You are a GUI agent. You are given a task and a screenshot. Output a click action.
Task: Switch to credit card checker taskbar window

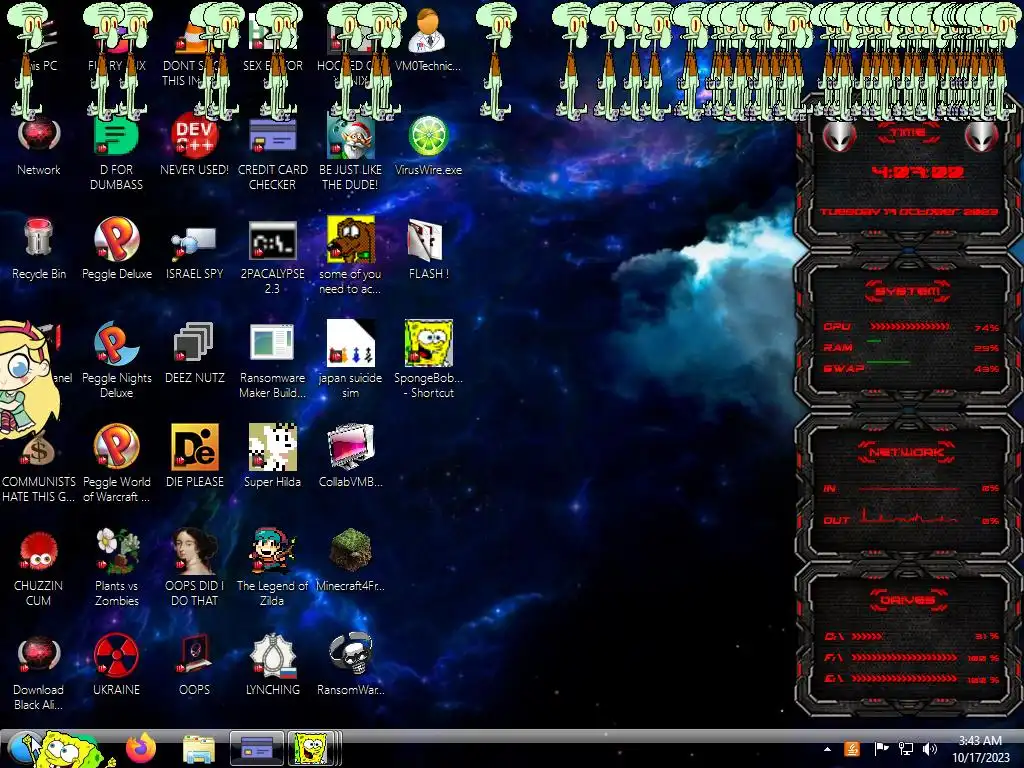pyautogui.click(x=257, y=748)
